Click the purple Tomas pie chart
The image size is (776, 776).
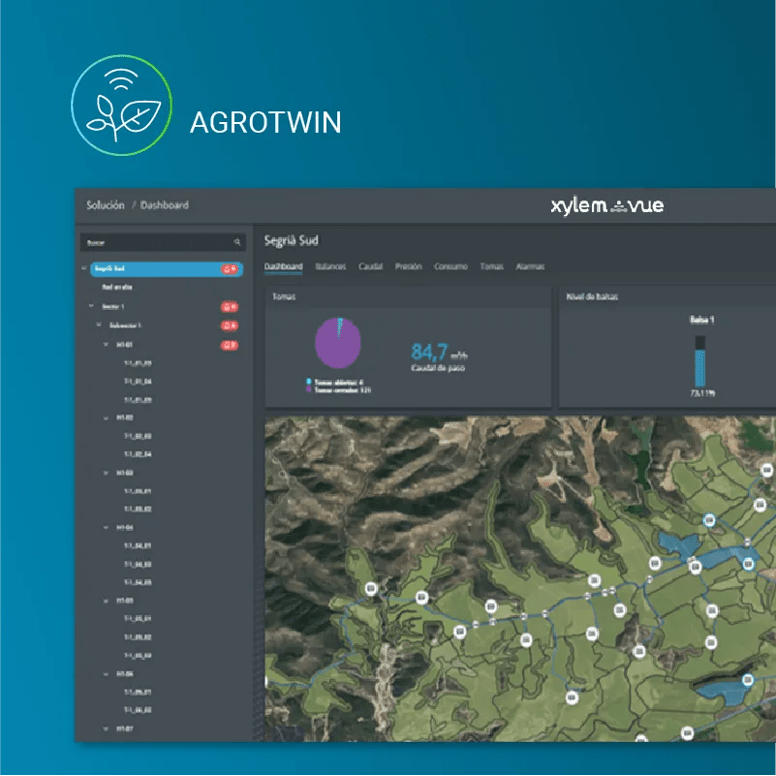(338, 343)
